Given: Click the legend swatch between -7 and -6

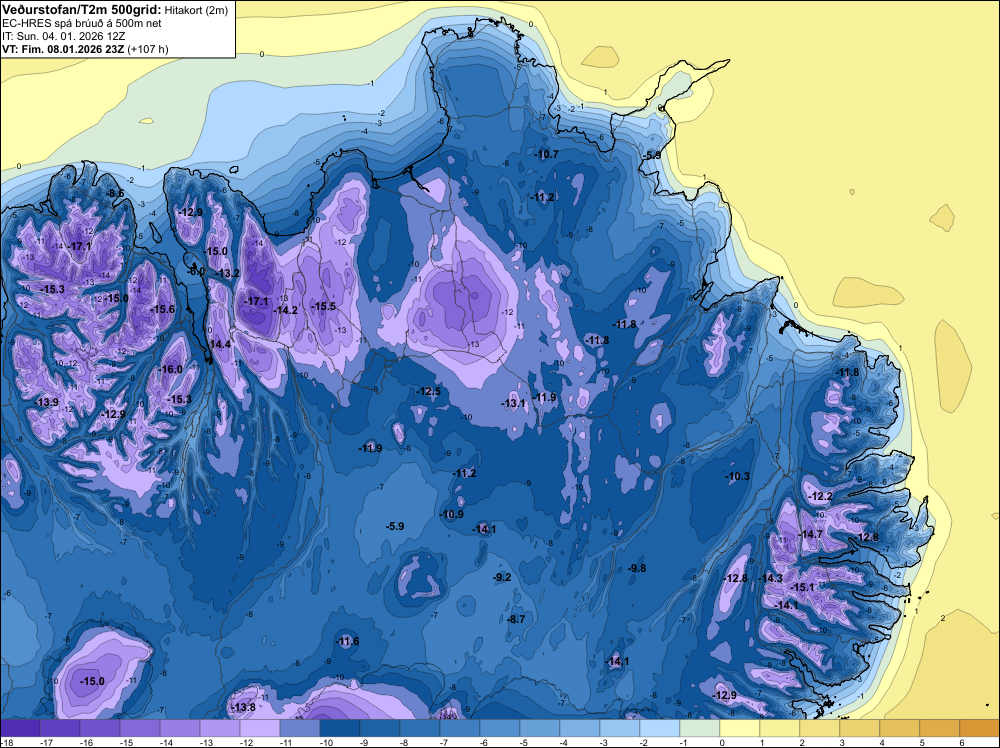Looking at the screenshot, I should [460, 728].
